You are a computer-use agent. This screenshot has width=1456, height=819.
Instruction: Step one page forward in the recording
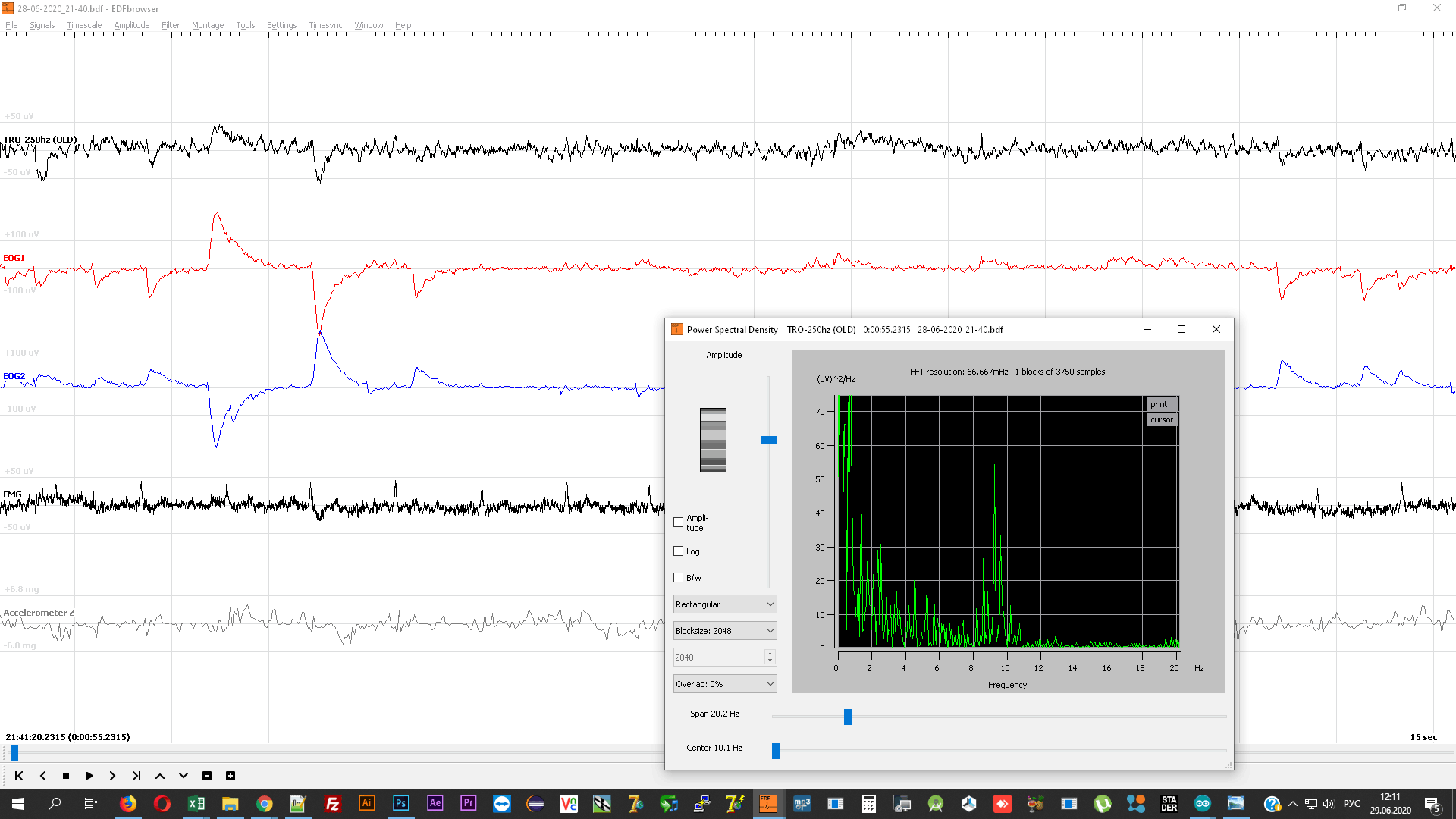(x=112, y=776)
